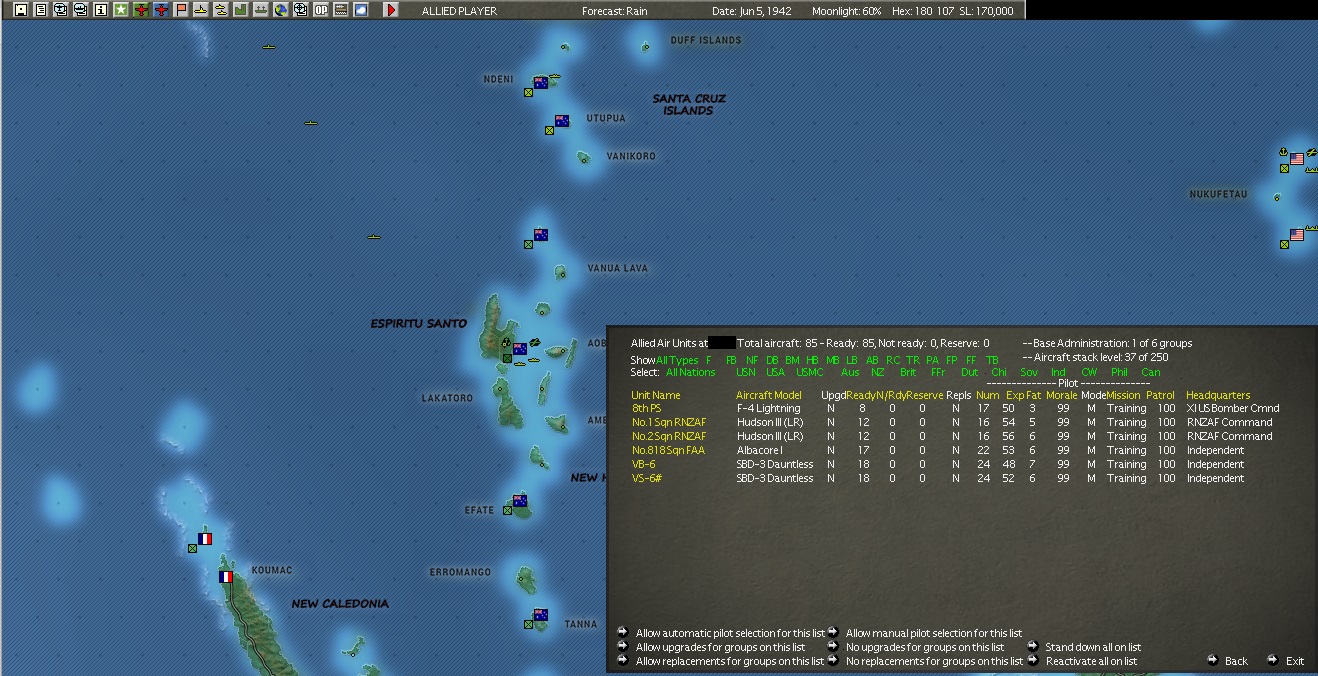Click the red play end-turn arrow

pyautogui.click(x=391, y=10)
